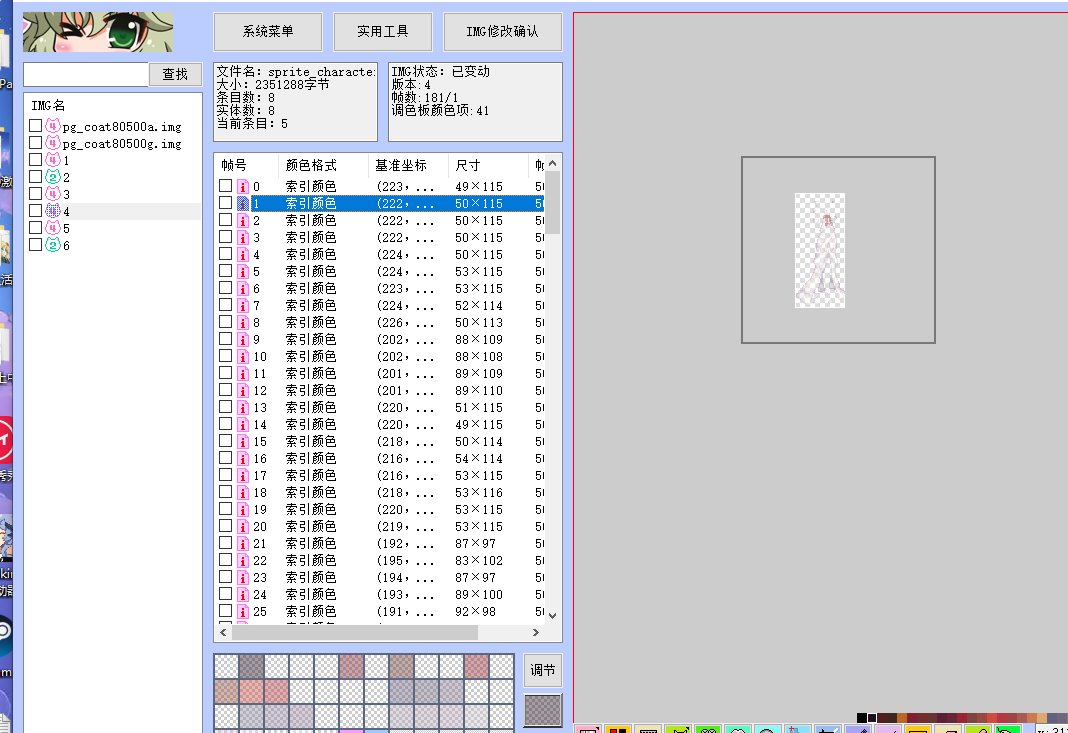1068x733 pixels.
Task: Click the pink icon beside pg_coat80500a.img
Action: 53,126
